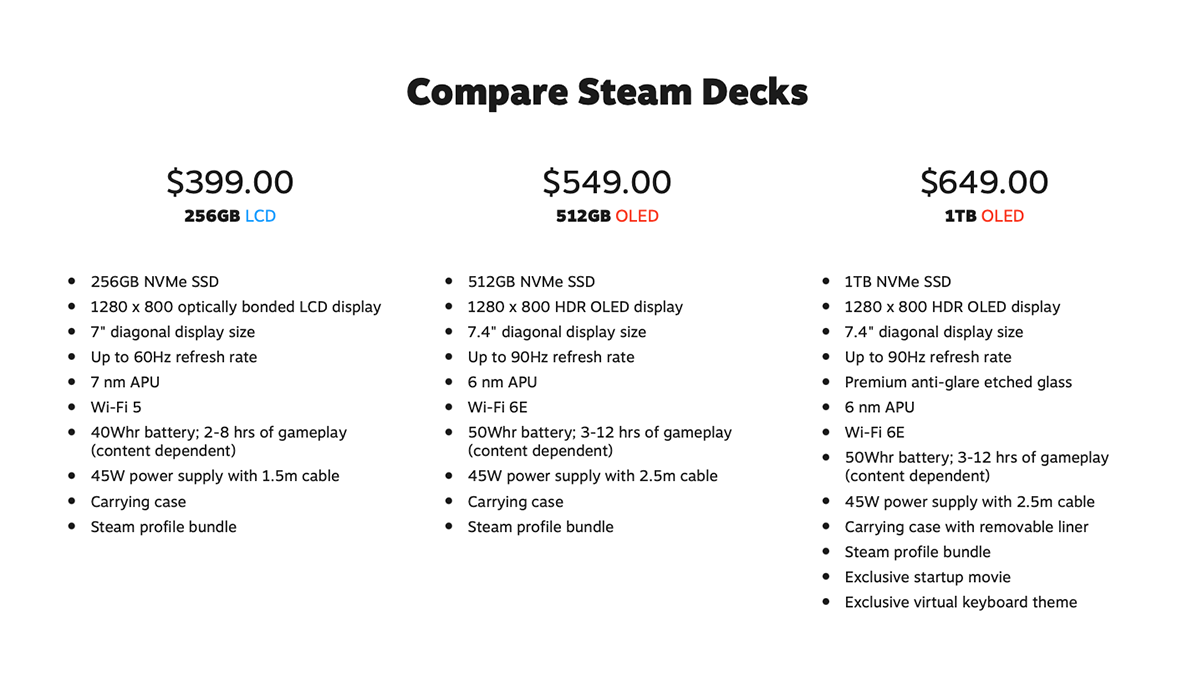Click Wi-Fi 6E in the 512GB column
1200x675 pixels.
pos(498,407)
